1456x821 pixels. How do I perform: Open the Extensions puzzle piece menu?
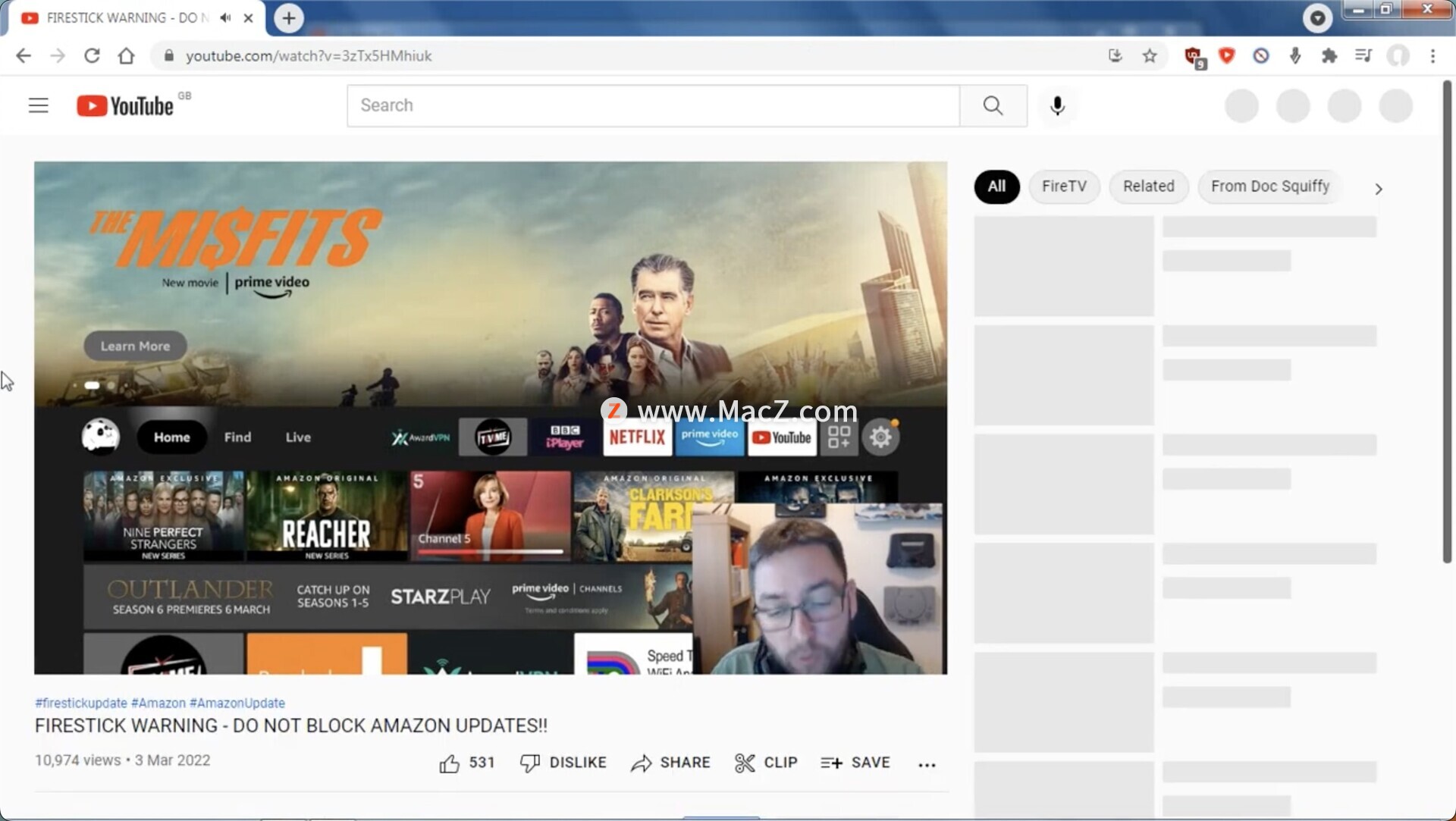click(1329, 56)
